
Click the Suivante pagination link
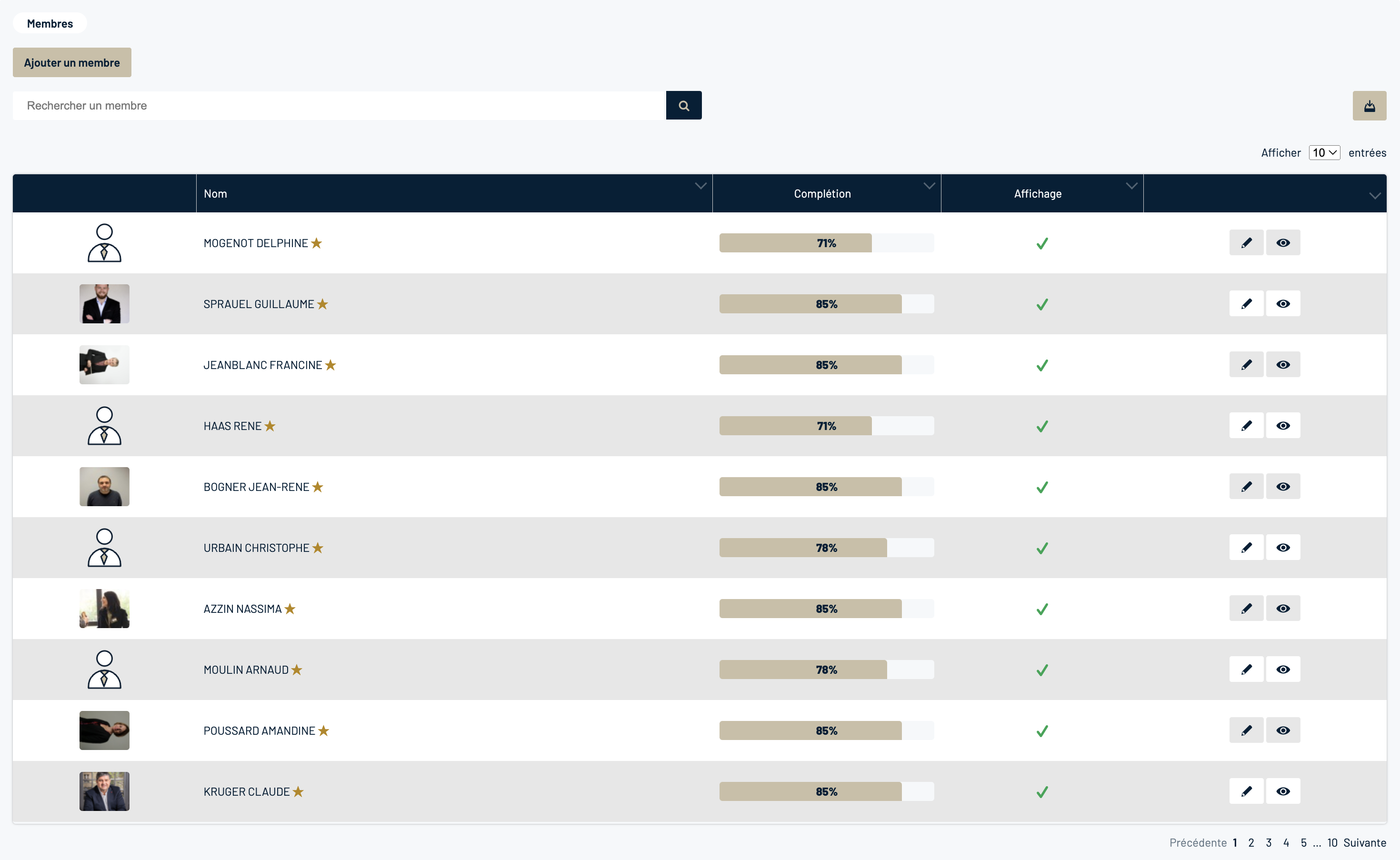click(x=1364, y=842)
